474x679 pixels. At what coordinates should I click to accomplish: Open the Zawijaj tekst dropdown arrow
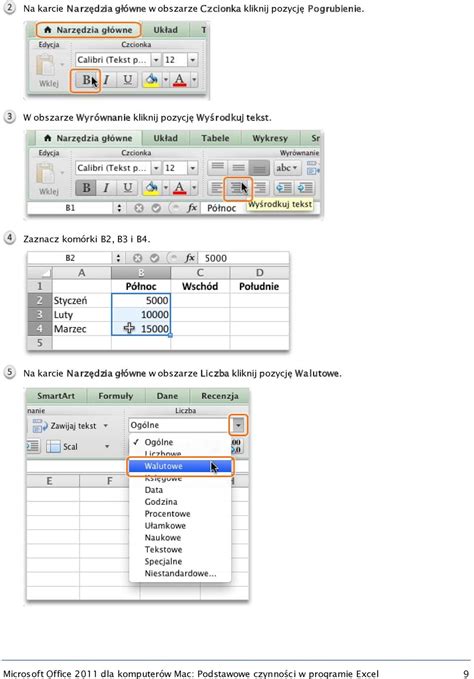tap(106, 426)
